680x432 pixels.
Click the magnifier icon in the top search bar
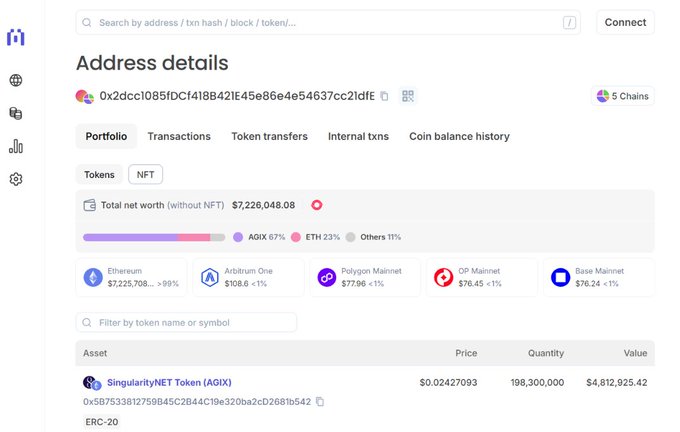87,23
